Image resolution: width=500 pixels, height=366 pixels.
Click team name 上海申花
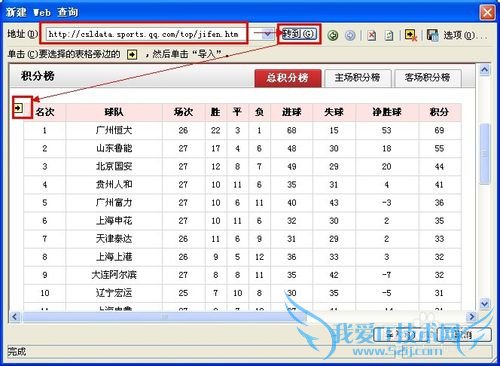114,220
